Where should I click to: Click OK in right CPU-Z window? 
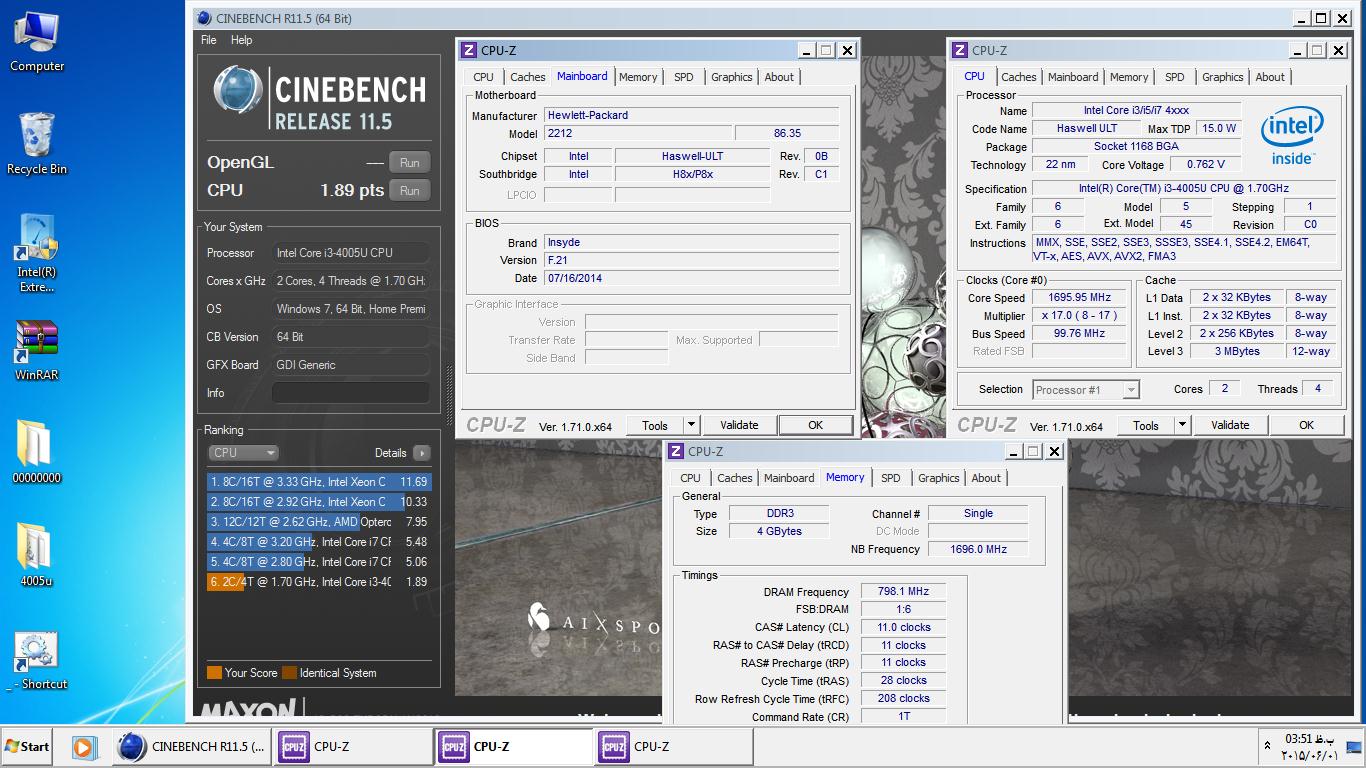(1307, 425)
